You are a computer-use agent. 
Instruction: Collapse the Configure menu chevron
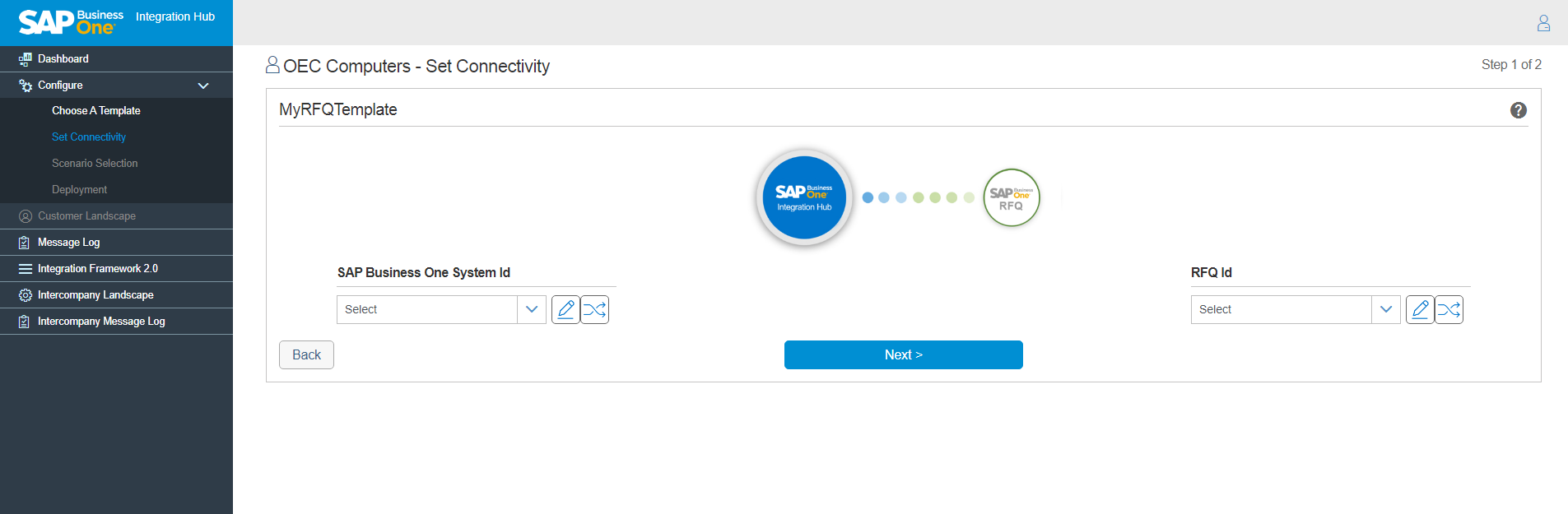tap(203, 86)
